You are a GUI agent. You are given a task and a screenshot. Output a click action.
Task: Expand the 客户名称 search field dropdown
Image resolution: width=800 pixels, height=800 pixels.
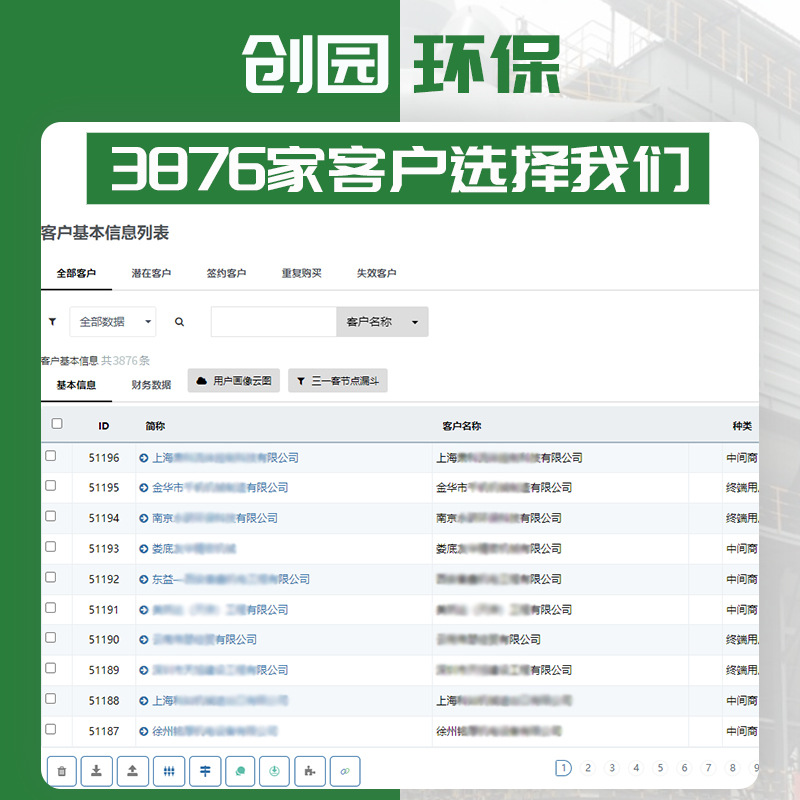coord(381,322)
